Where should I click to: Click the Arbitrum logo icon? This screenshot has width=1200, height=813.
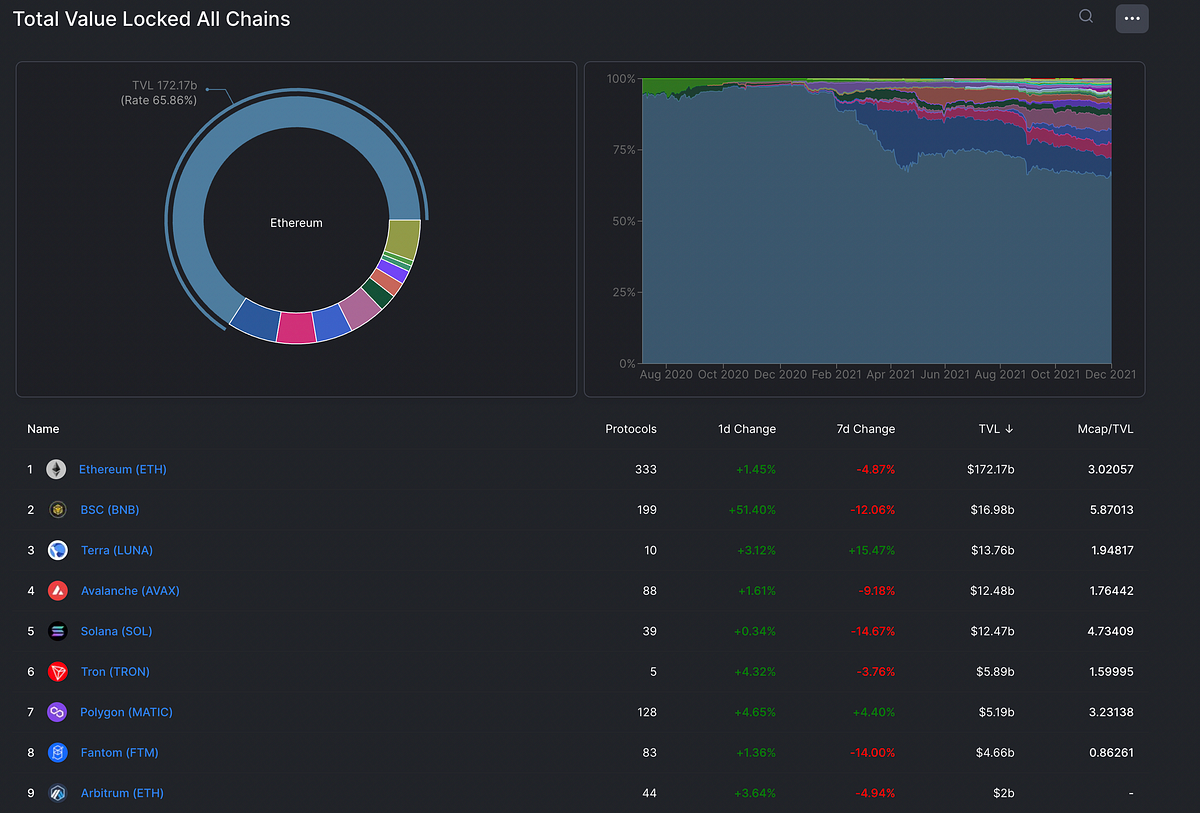coord(57,793)
